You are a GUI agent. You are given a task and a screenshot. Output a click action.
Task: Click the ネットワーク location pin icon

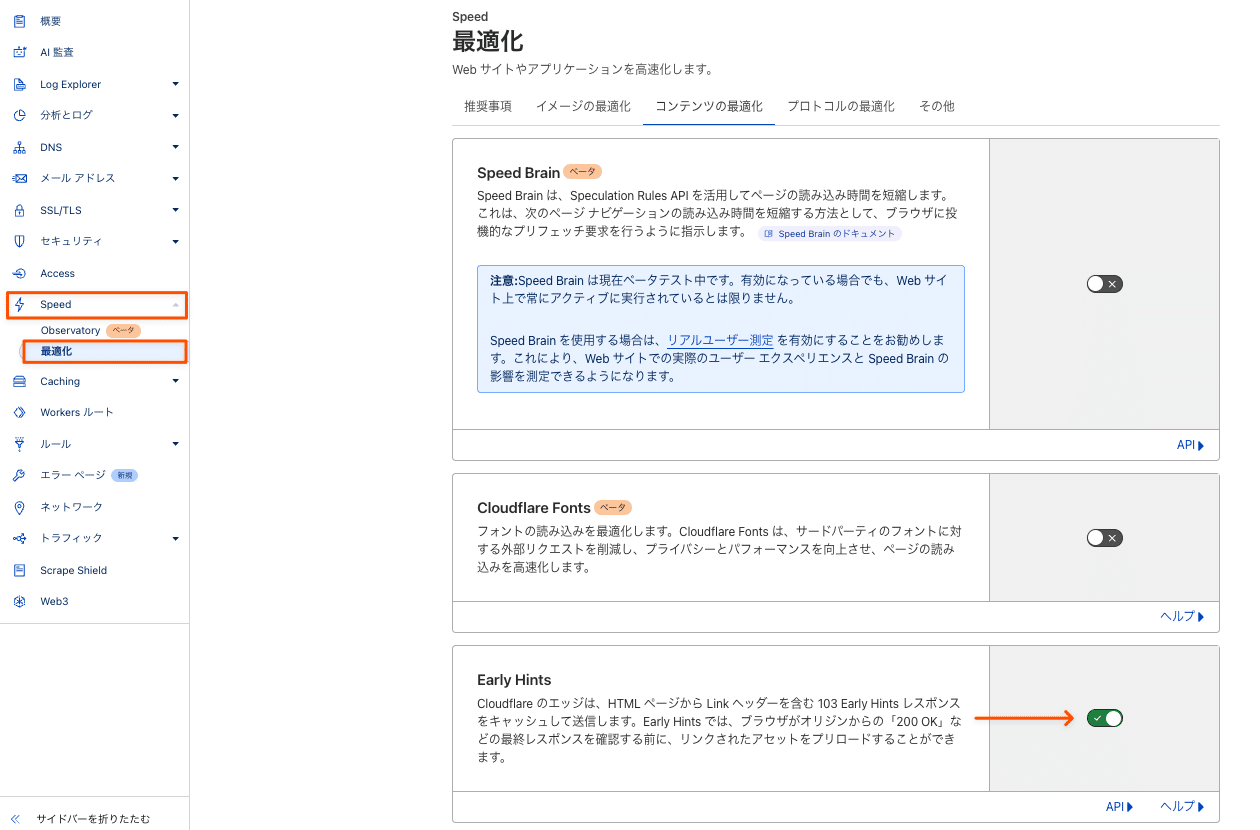tap(19, 507)
